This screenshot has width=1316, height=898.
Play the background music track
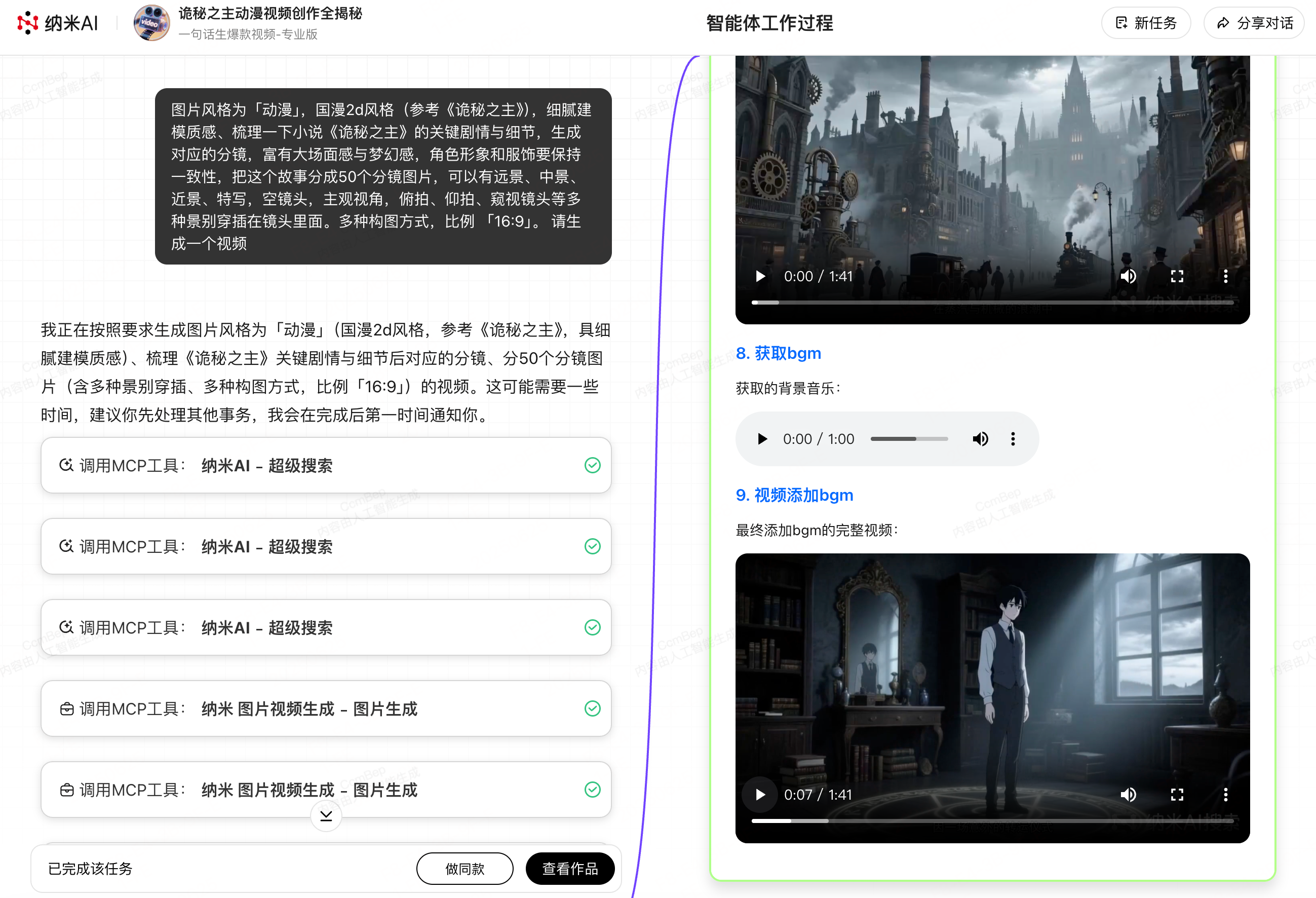pos(762,438)
